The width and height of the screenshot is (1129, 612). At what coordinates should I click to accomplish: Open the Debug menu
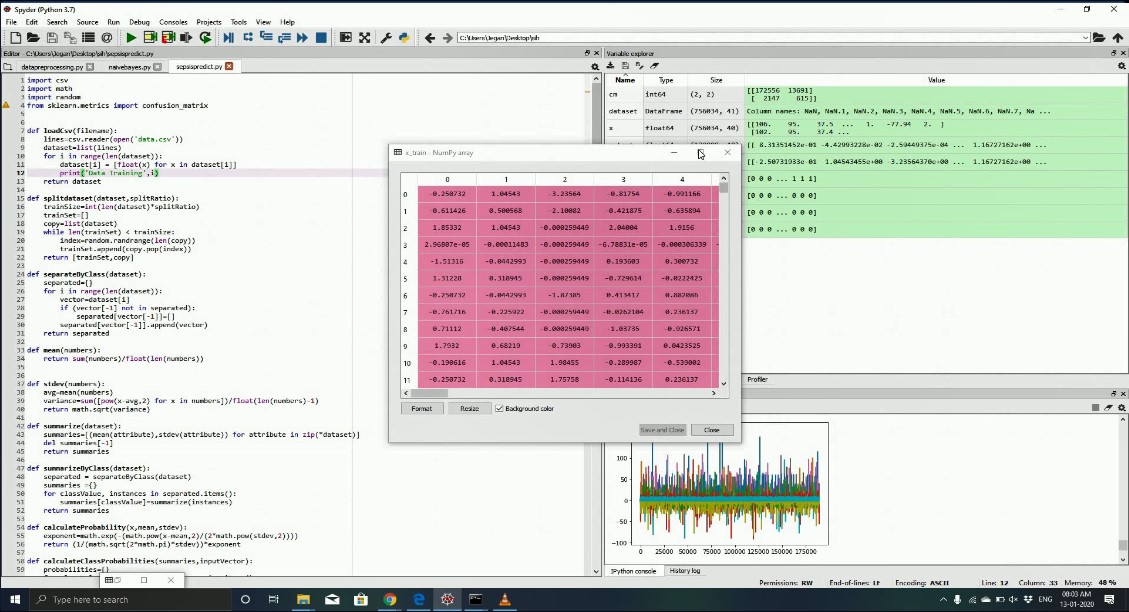tap(139, 21)
